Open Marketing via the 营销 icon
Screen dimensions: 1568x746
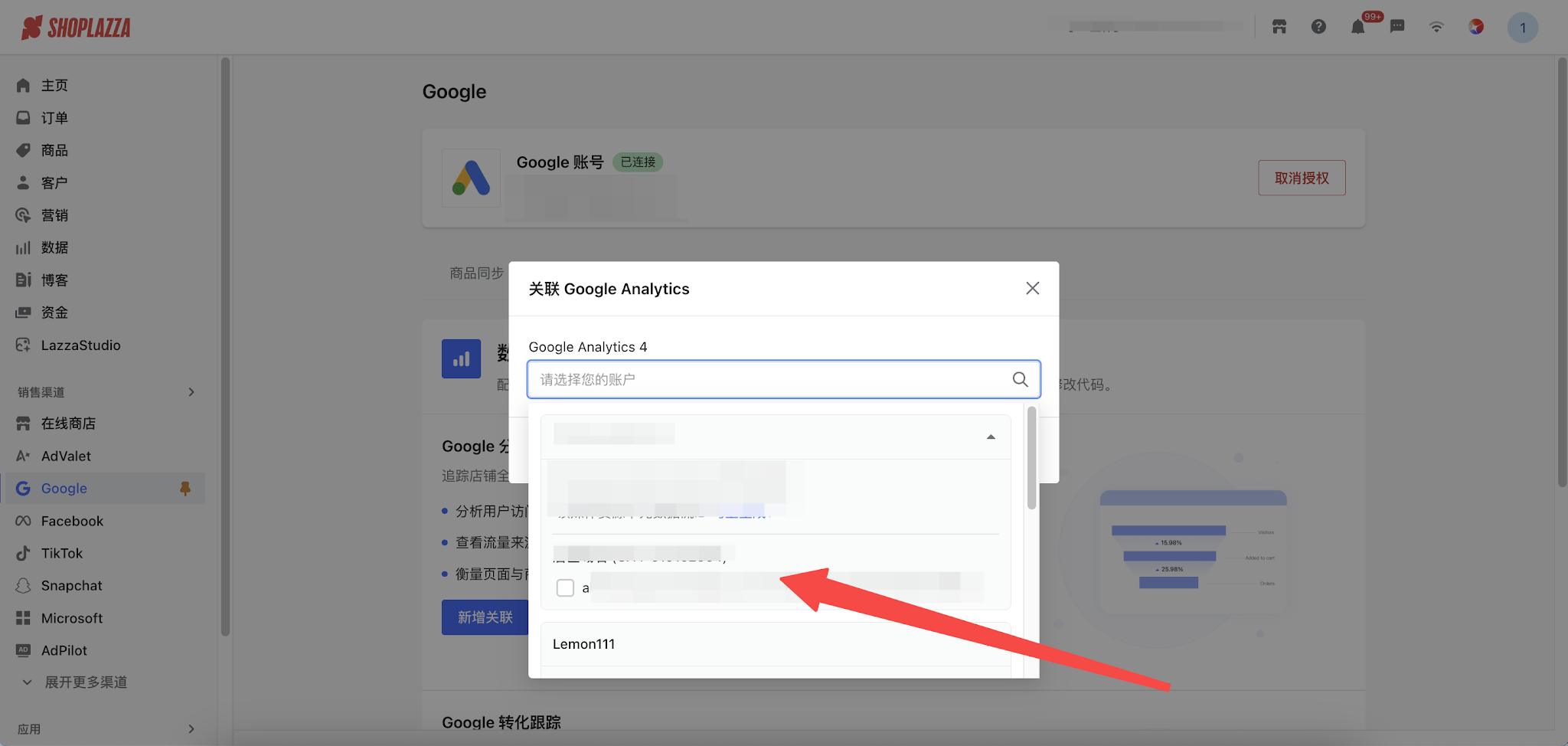(x=23, y=215)
